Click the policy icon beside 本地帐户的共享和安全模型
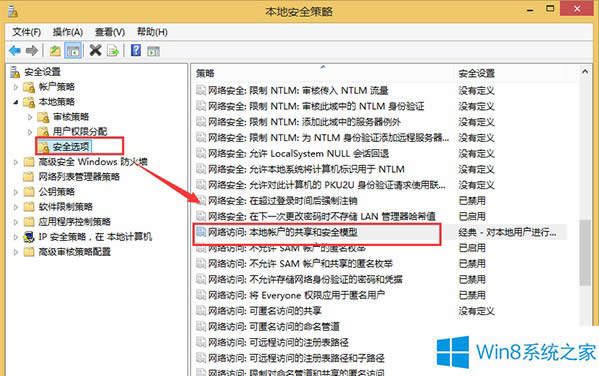The width and height of the screenshot is (599, 376). [x=201, y=232]
